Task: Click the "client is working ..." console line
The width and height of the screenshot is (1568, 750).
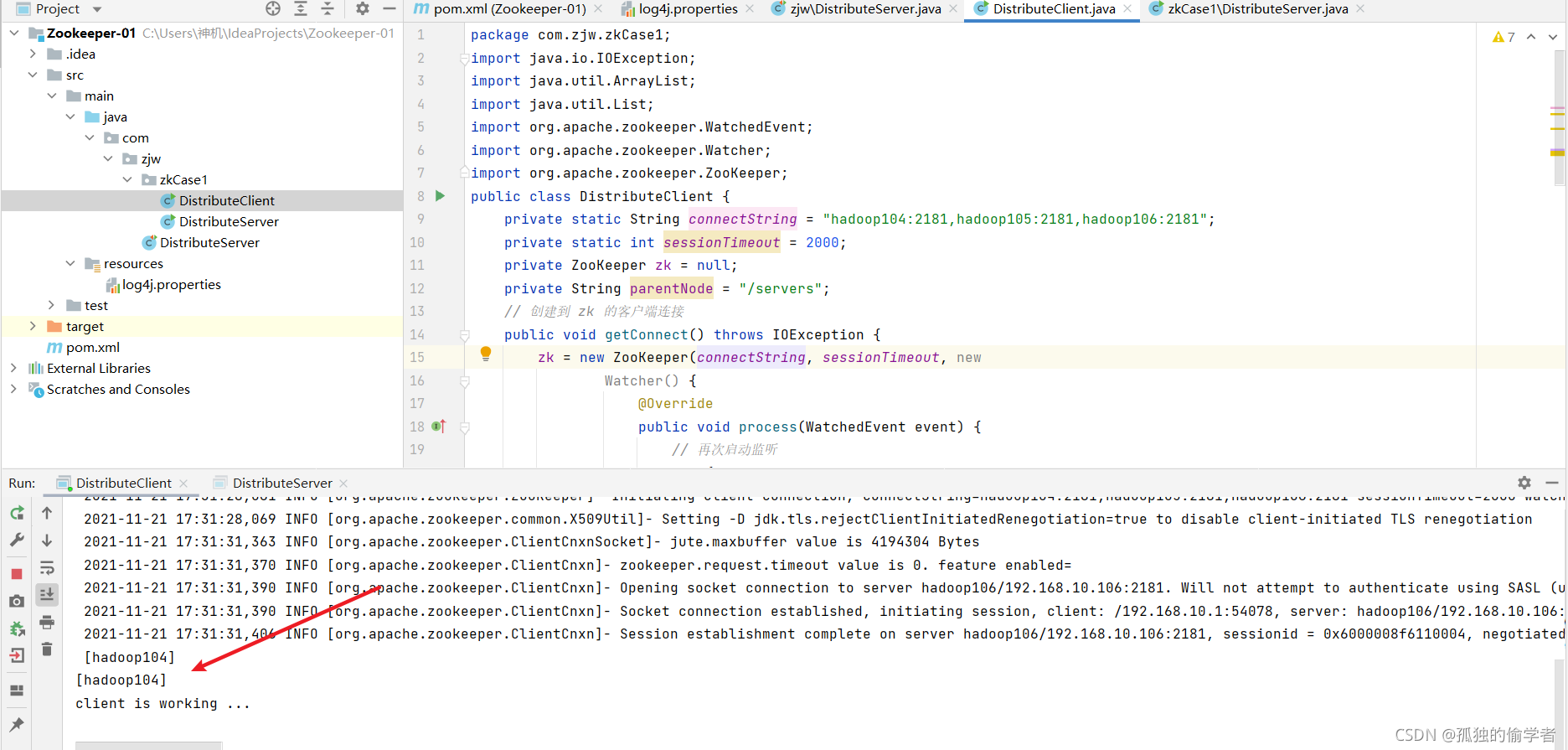Action: [x=162, y=703]
